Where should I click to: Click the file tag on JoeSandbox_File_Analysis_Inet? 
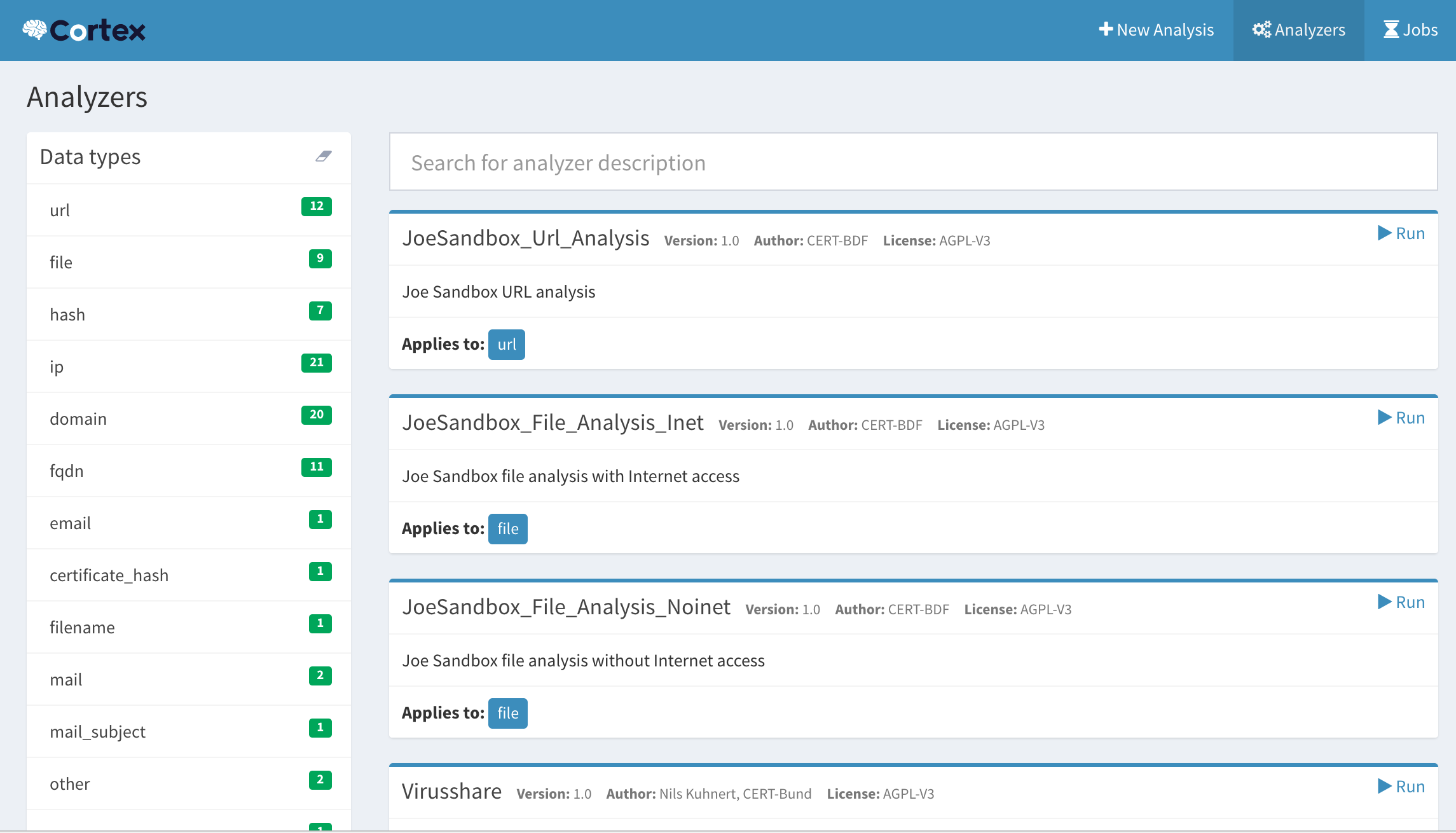click(507, 528)
